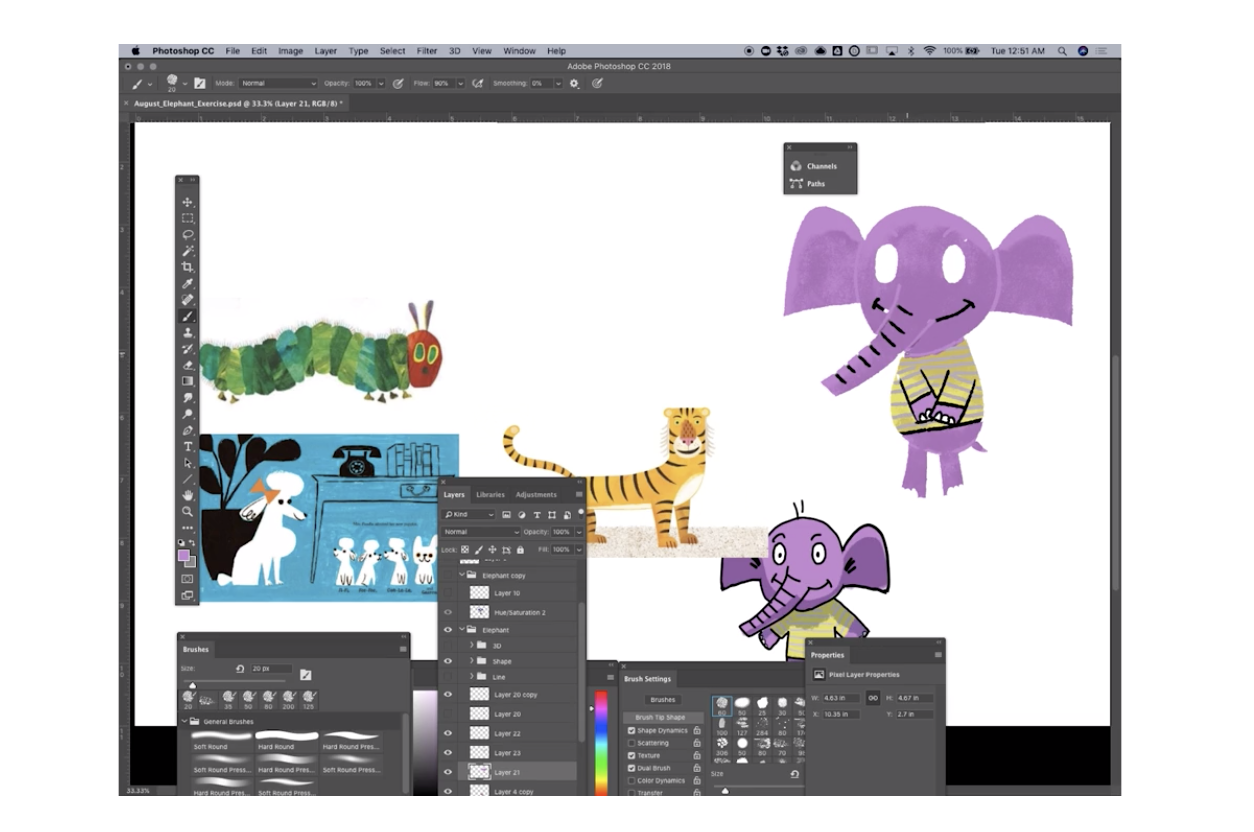Uncheck Shape Dynamics in Brush Settings
1254x832 pixels.
point(631,731)
